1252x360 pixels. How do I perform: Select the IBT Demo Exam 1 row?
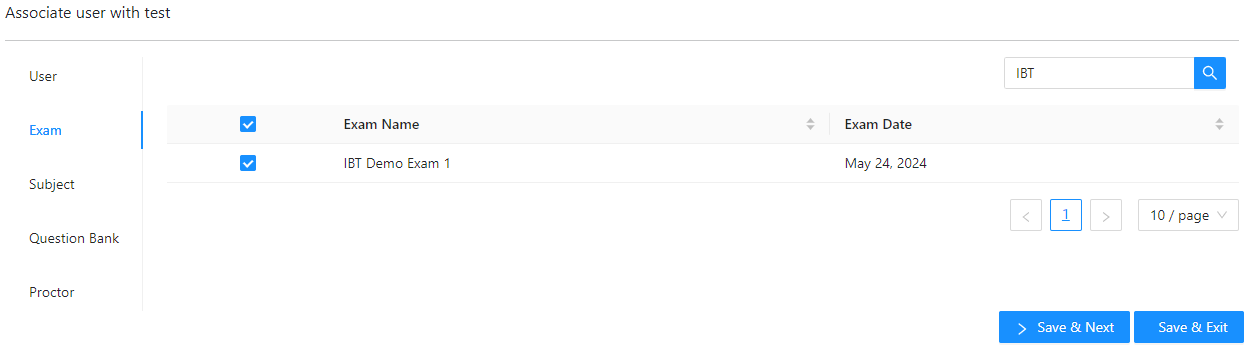point(703,163)
